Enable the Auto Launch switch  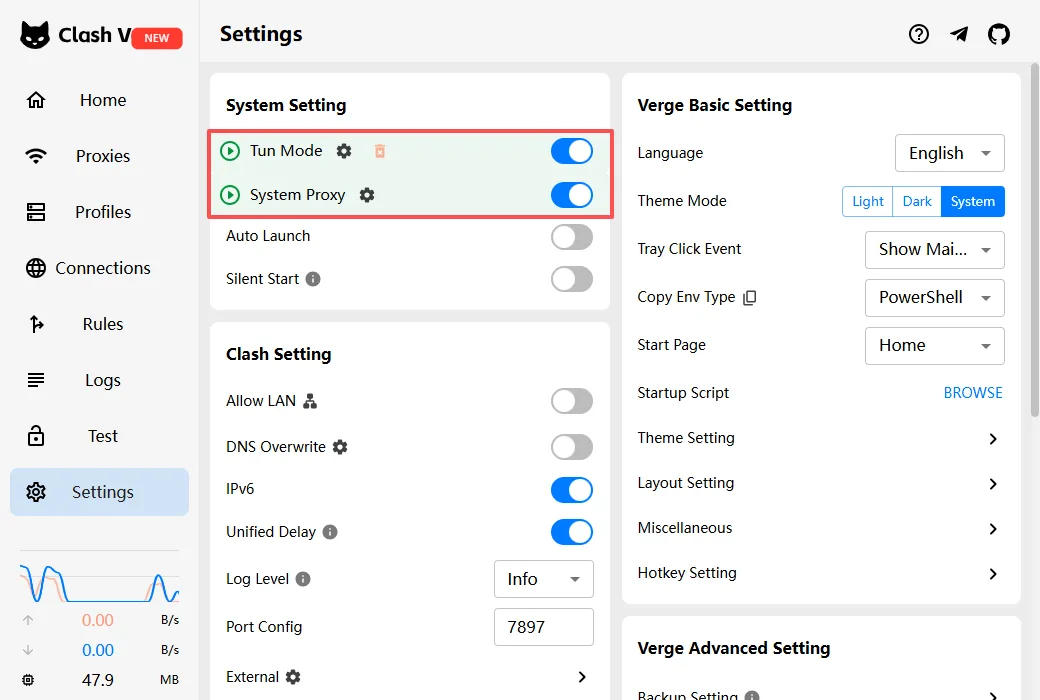point(572,237)
